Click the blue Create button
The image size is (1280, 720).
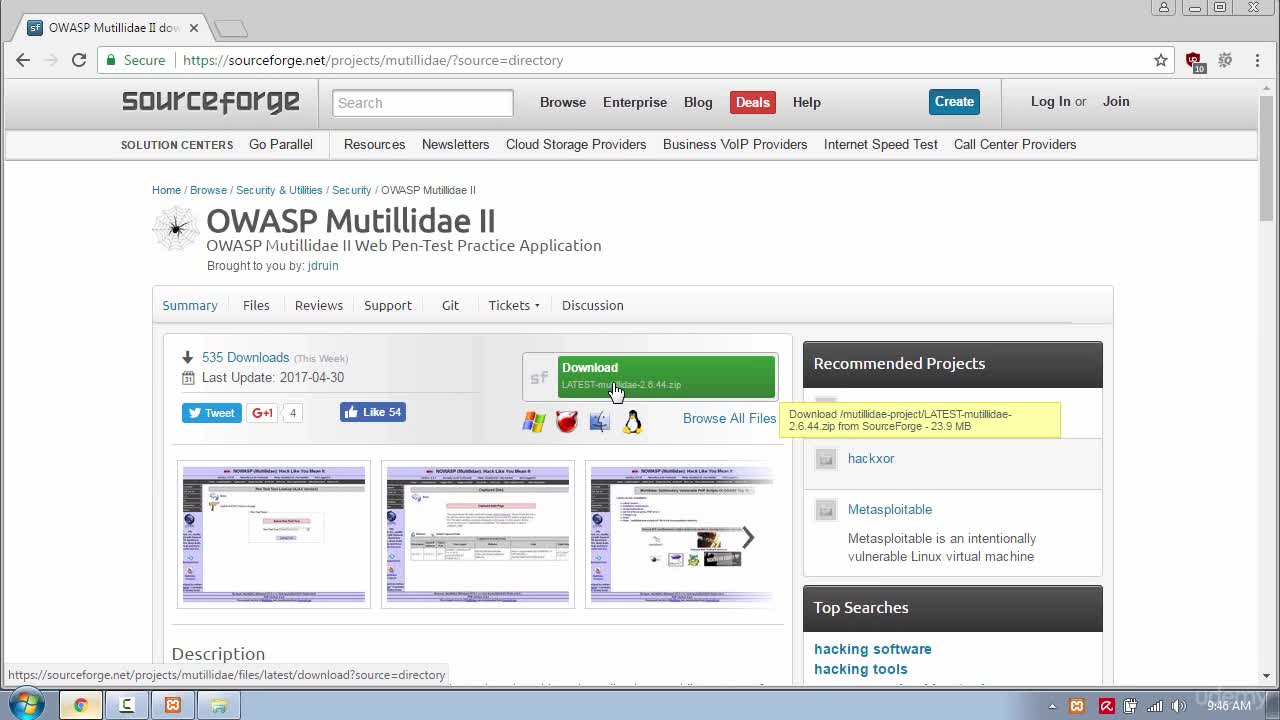point(954,102)
